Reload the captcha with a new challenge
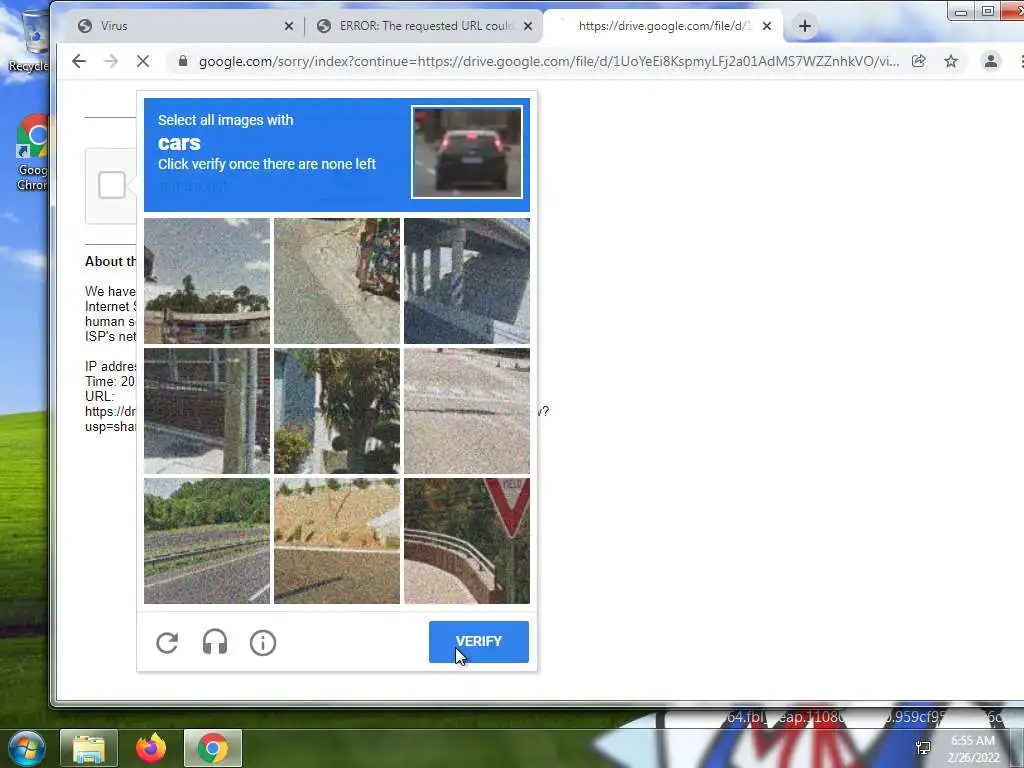The height and width of the screenshot is (768, 1024). tap(167, 643)
